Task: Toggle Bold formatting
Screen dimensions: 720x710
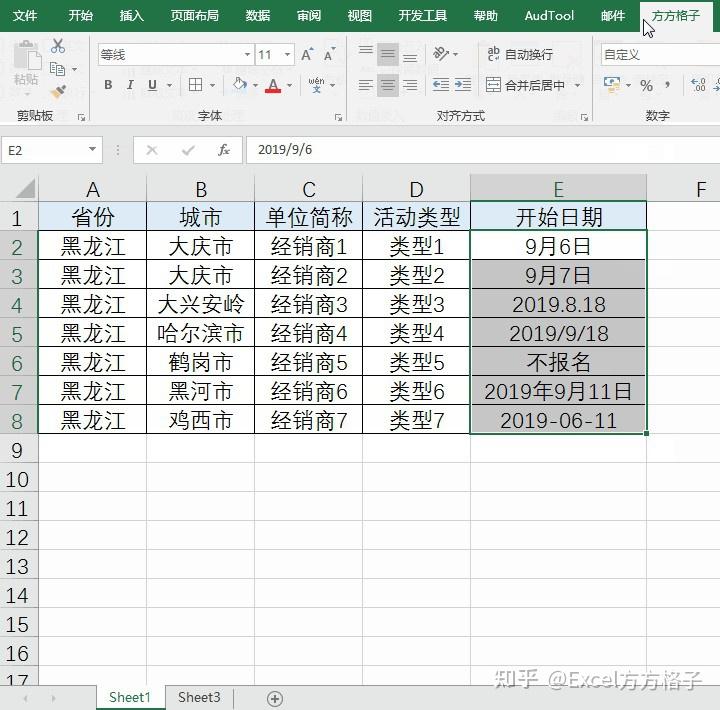Action: pos(108,85)
